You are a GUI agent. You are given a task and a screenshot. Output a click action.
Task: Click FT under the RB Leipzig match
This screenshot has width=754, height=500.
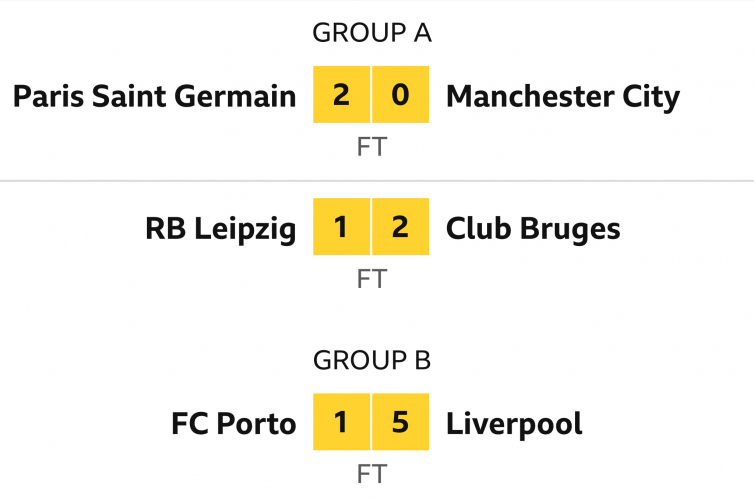pyautogui.click(x=371, y=280)
